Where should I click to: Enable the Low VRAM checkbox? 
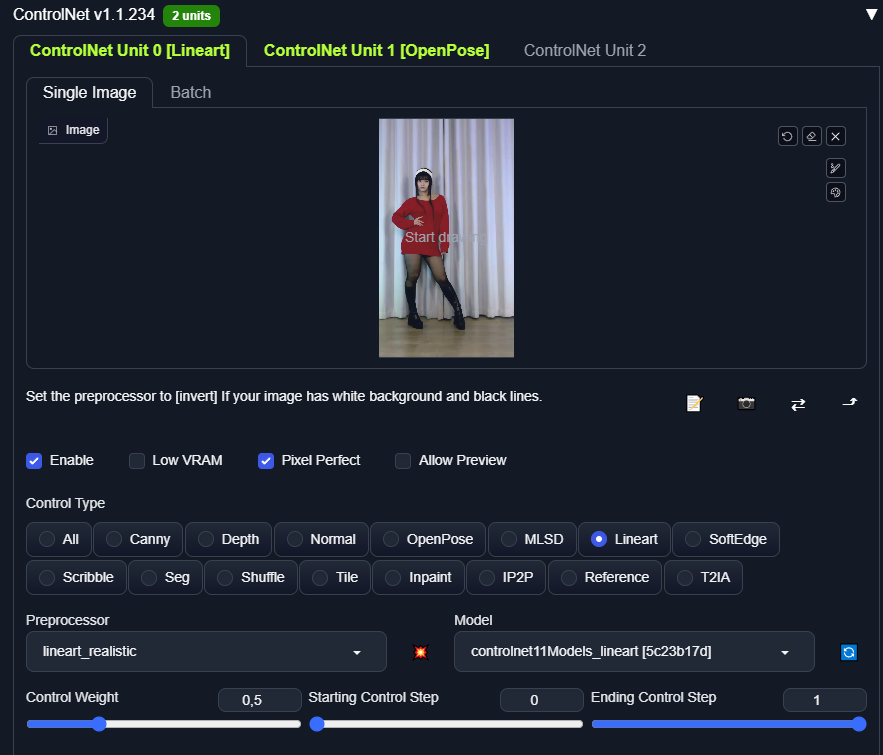[137, 461]
